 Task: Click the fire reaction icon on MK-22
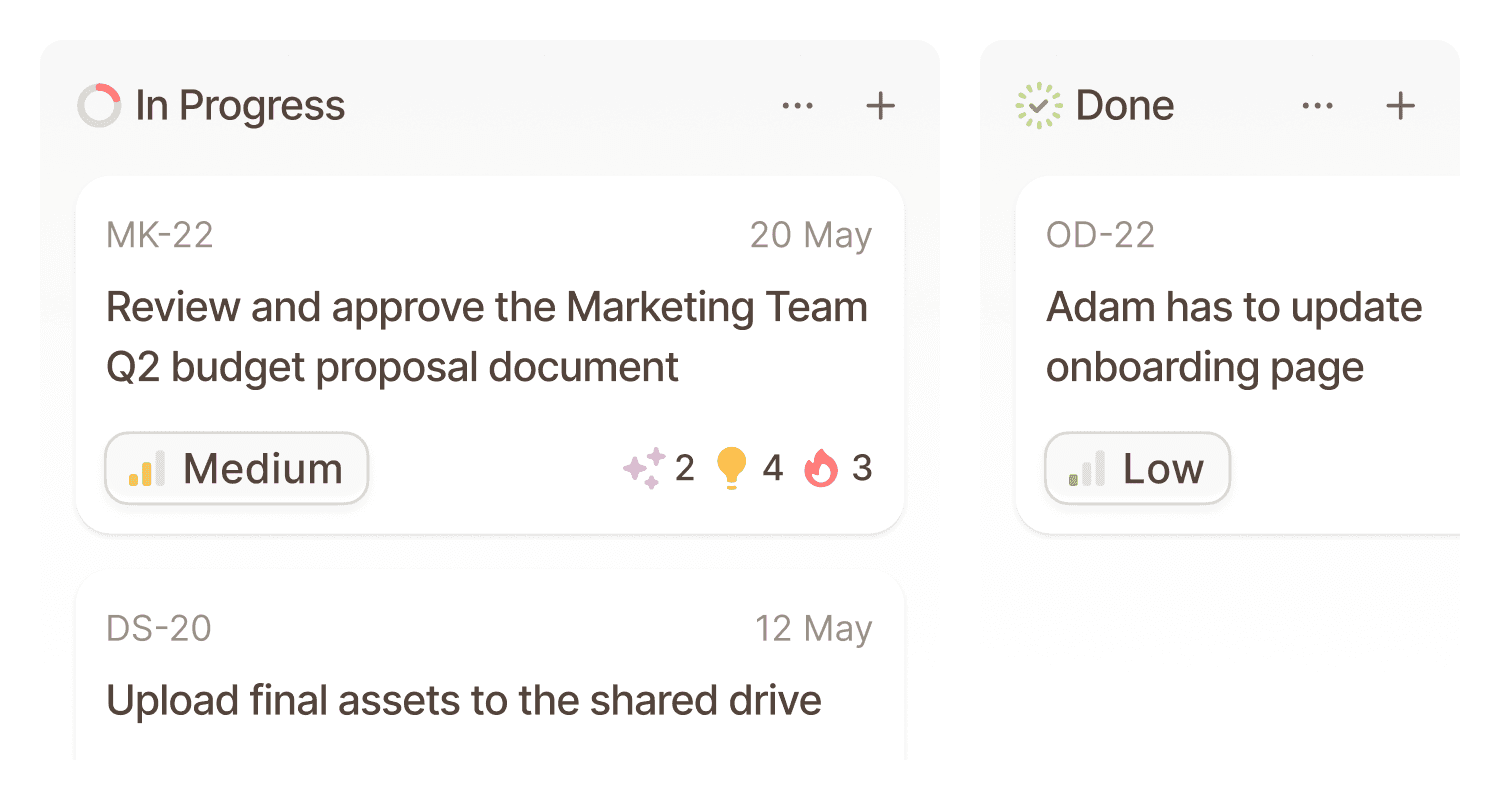(823, 467)
